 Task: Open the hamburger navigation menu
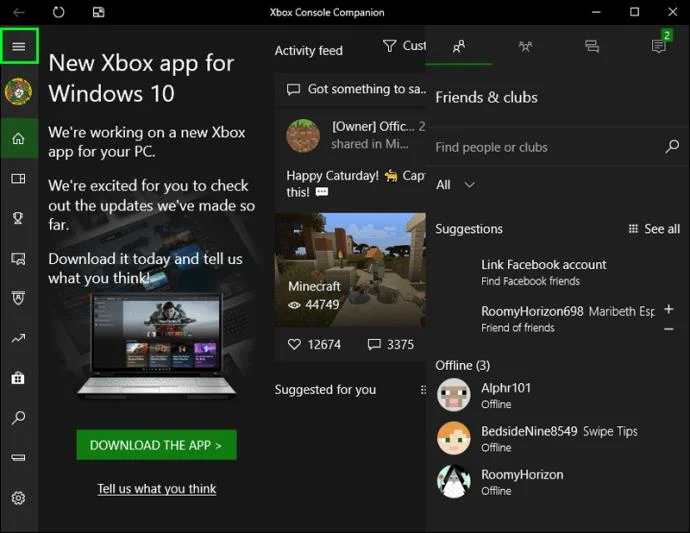[18, 46]
